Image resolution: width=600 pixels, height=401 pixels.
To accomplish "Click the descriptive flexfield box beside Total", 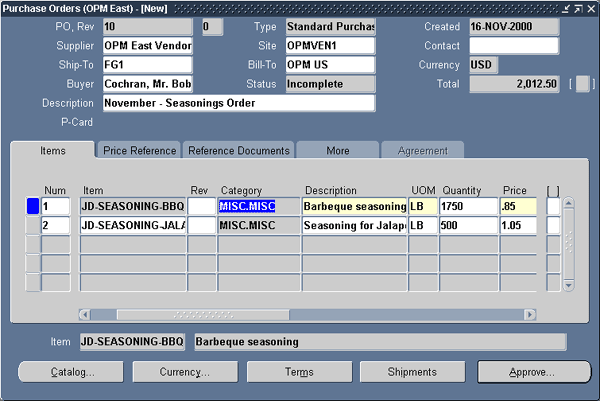I will click(x=582, y=84).
